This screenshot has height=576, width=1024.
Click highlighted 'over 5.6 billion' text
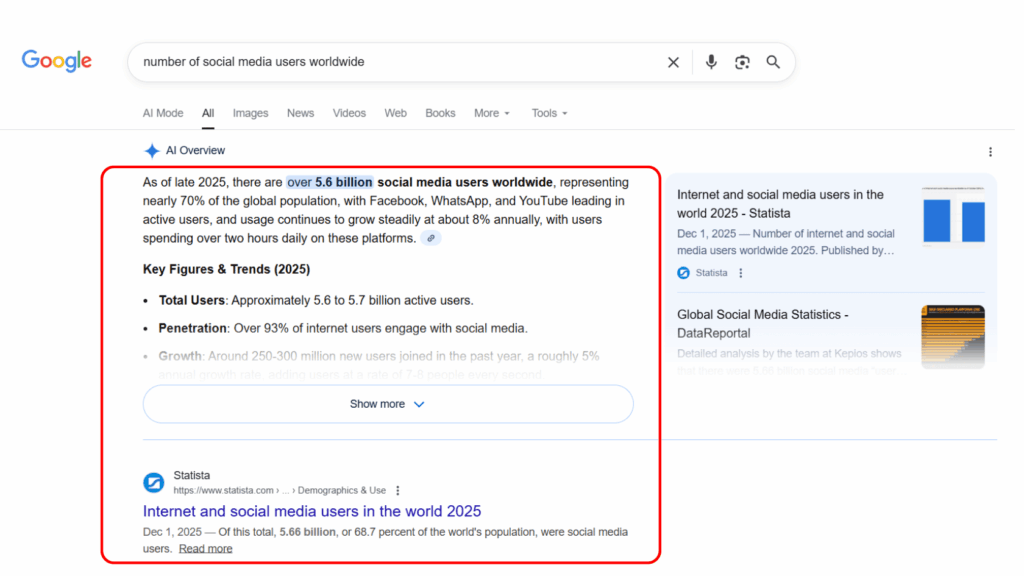point(330,182)
